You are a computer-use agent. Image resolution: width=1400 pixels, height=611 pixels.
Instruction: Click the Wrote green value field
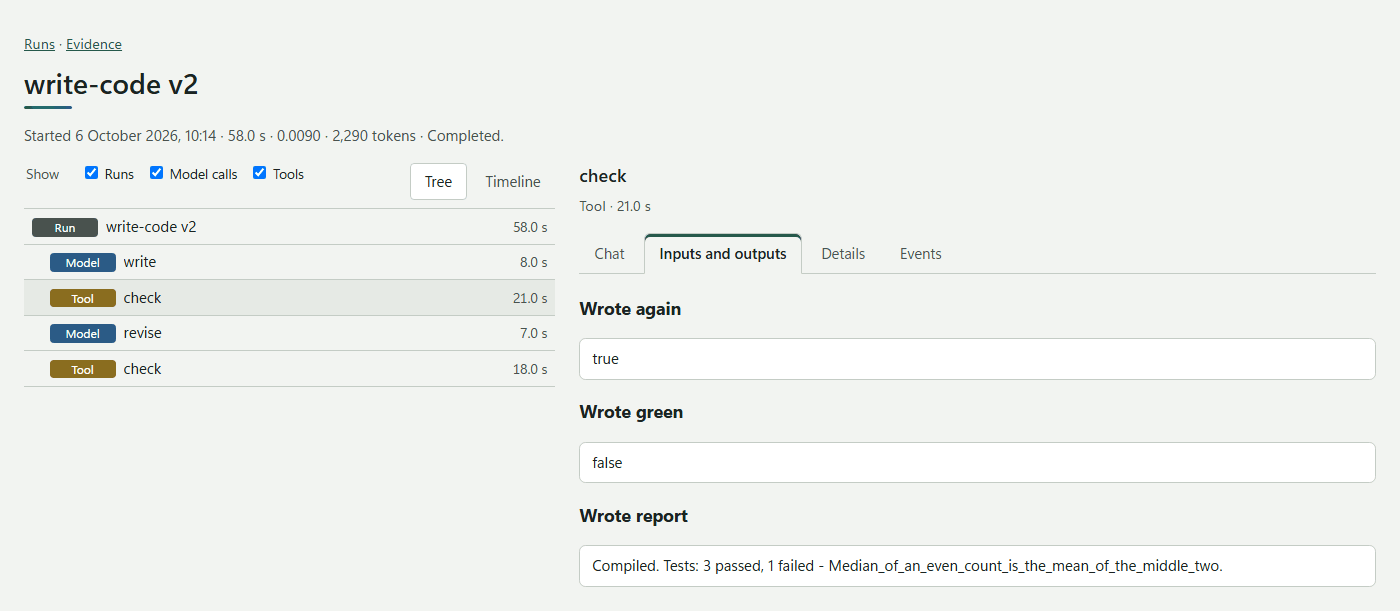tap(977, 463)
